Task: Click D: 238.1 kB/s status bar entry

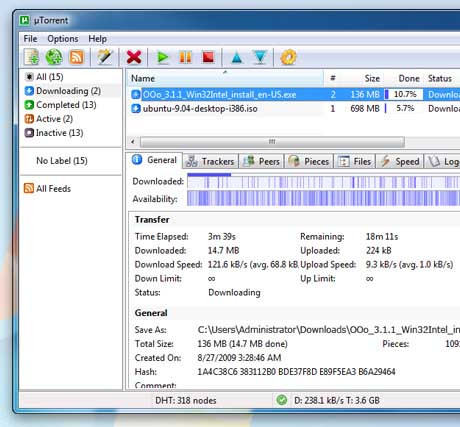Action: pyautogui.click(x=337, y=400)
